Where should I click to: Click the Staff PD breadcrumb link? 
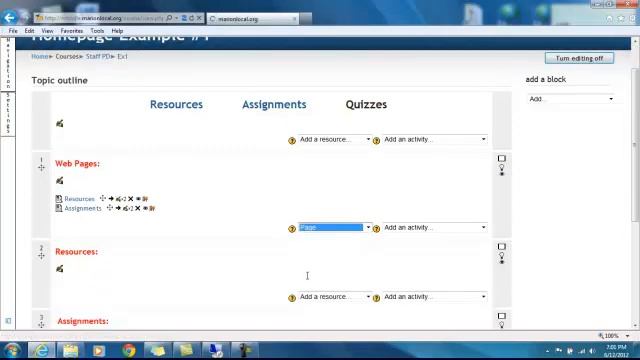(x=98, y=56)
